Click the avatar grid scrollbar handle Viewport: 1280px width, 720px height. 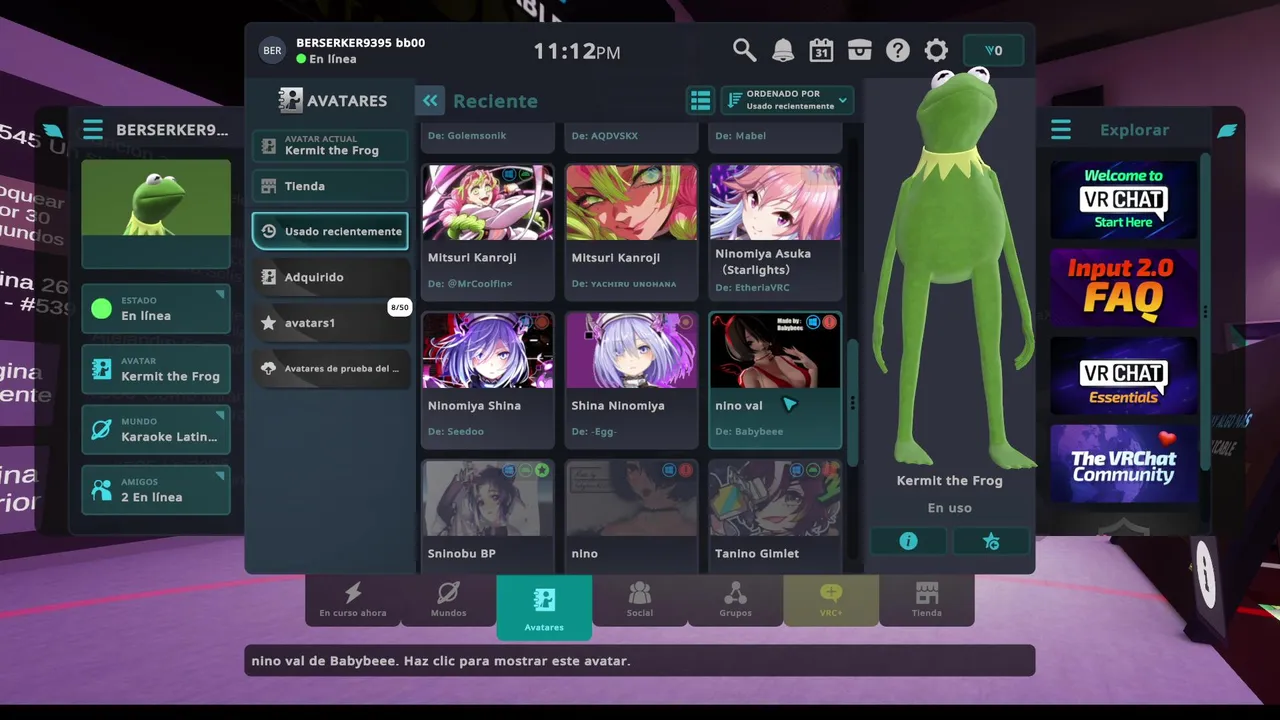coord(852,403)
